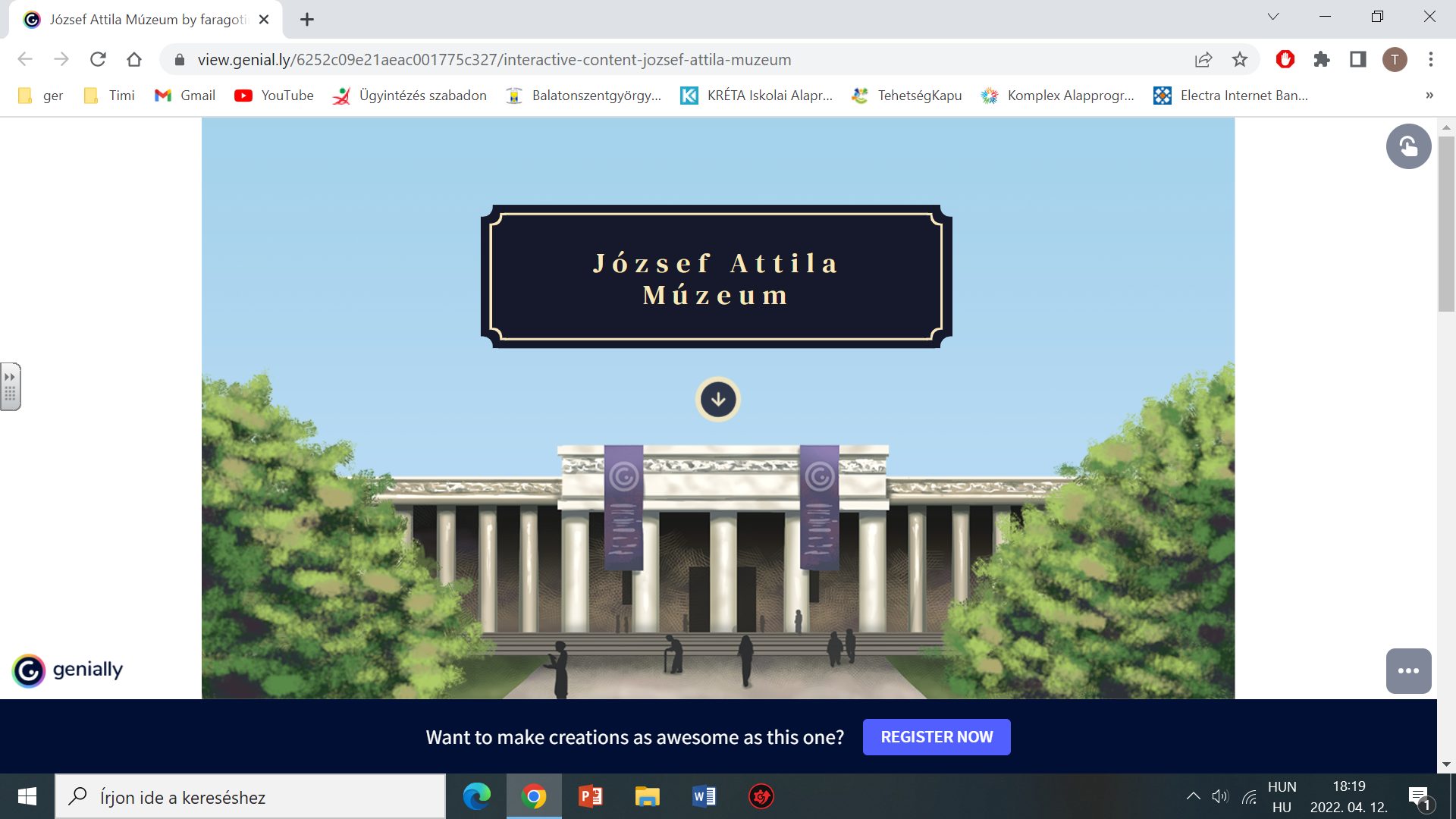Image resolution: width=1456 pixels, height=819 pixels.
Task: Open Ügyintézés szabadon bookmark
Action: tap(409, 96)
